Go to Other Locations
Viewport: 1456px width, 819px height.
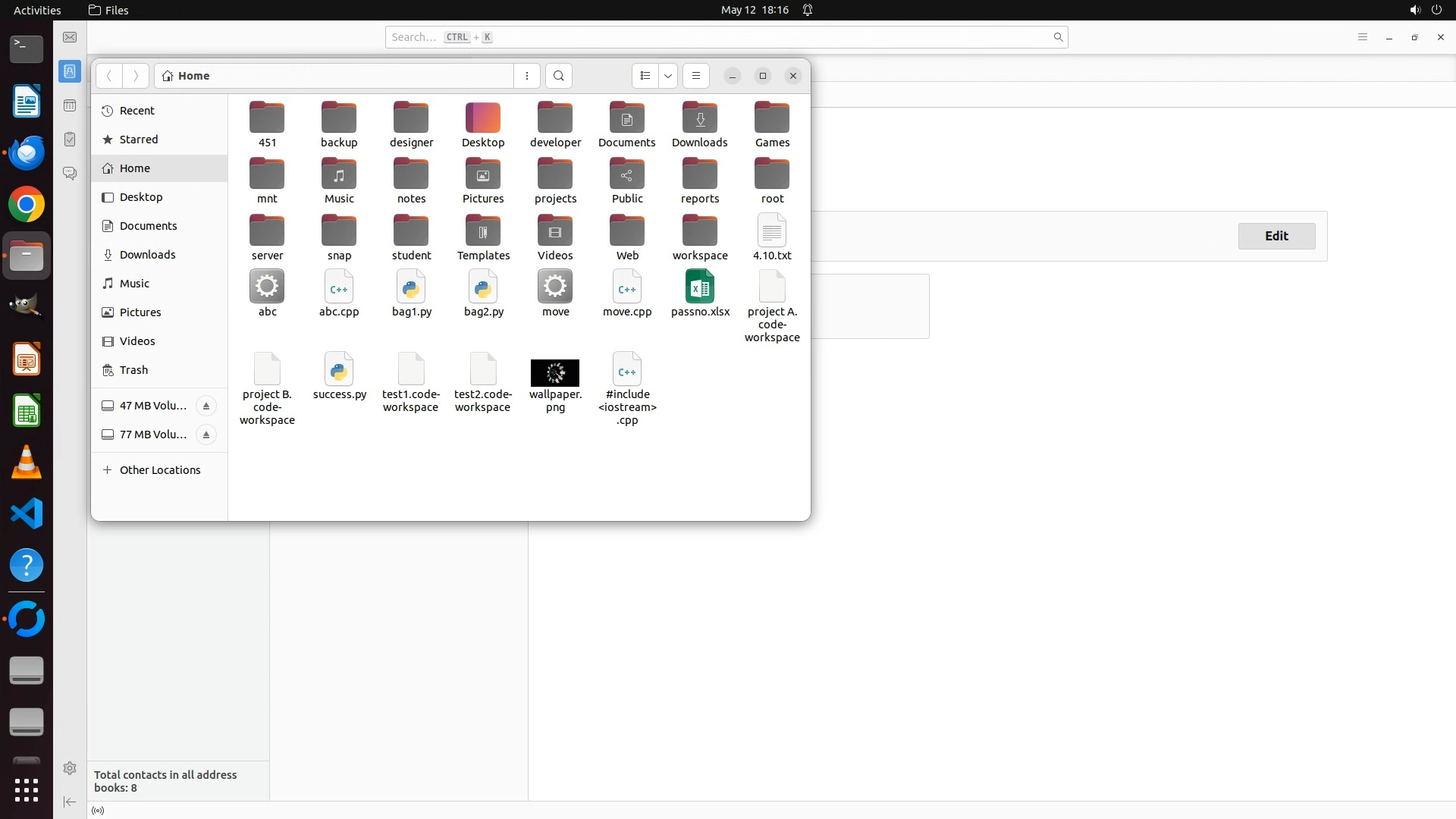(159, 470)
